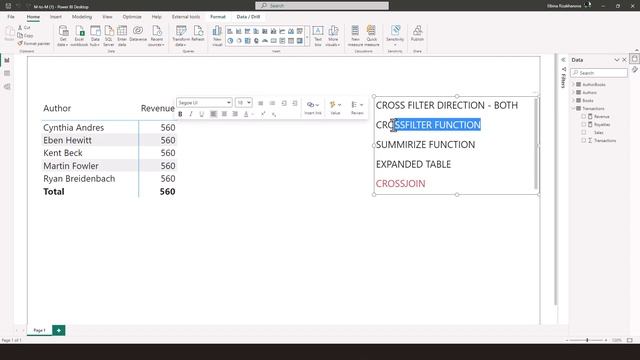Expand the Filters pane
The height and width of the screenshot is (360, 640).
(x=563, y=60)
